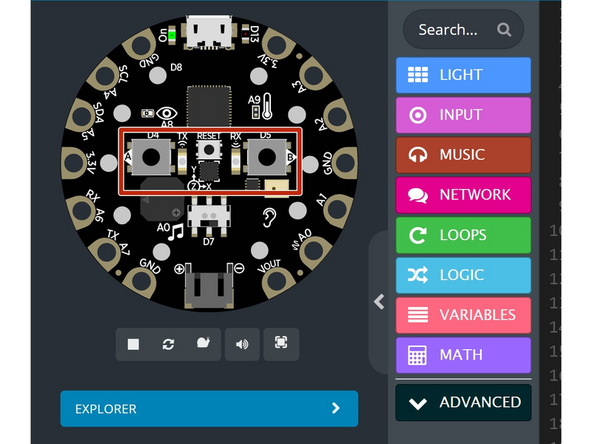592x444 pixels.
Task: Click the A8 eye light sensor
Action: click(x=166, y=113)
